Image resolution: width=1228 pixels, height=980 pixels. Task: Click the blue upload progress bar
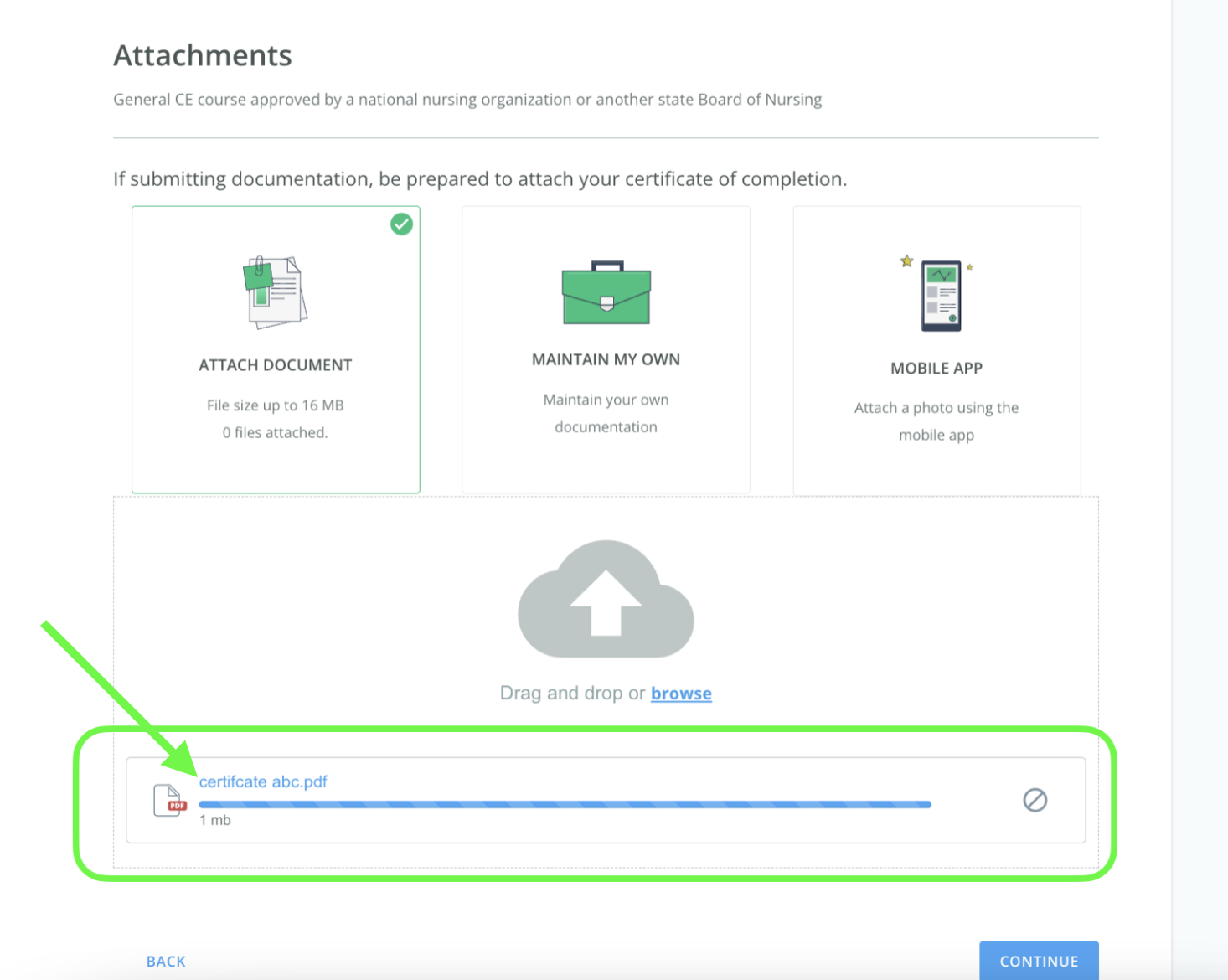tap(565, 804)
